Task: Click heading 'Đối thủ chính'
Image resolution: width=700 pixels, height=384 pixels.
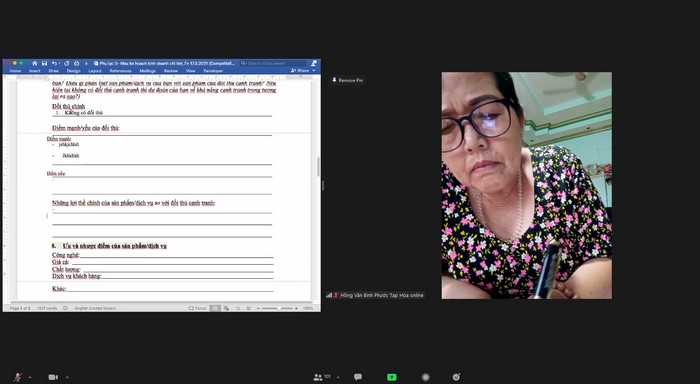Action: pos(68,106)
